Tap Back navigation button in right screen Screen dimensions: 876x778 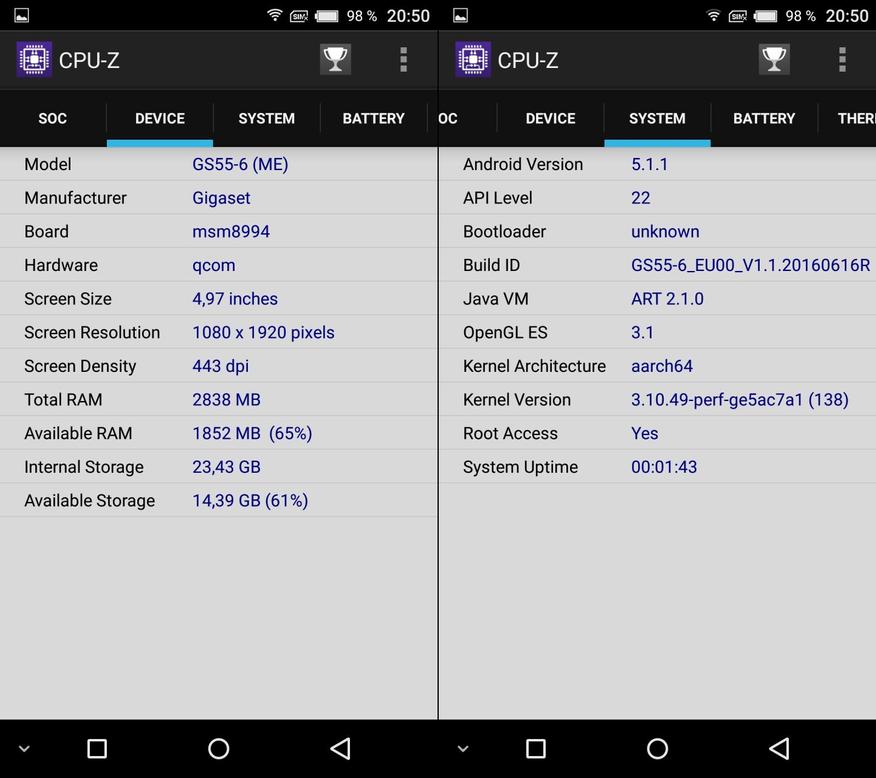click(779, 749)
